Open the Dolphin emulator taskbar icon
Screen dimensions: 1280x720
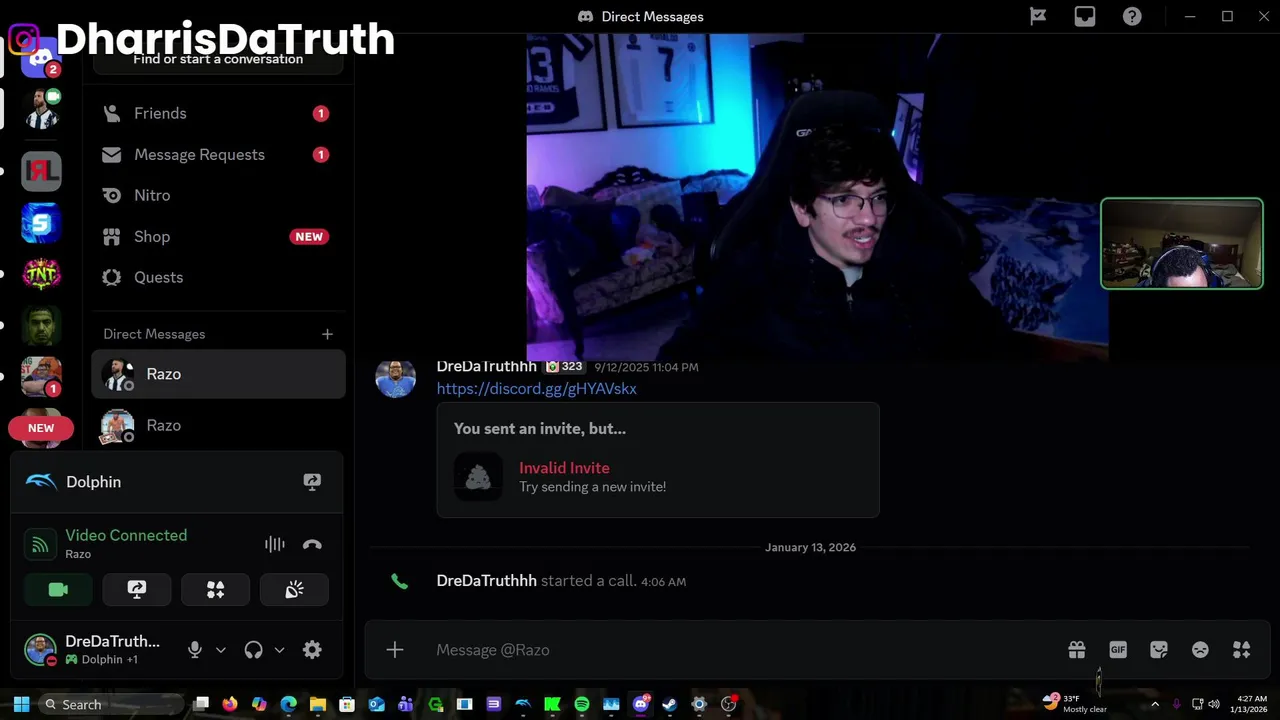[x=523, y=704]
